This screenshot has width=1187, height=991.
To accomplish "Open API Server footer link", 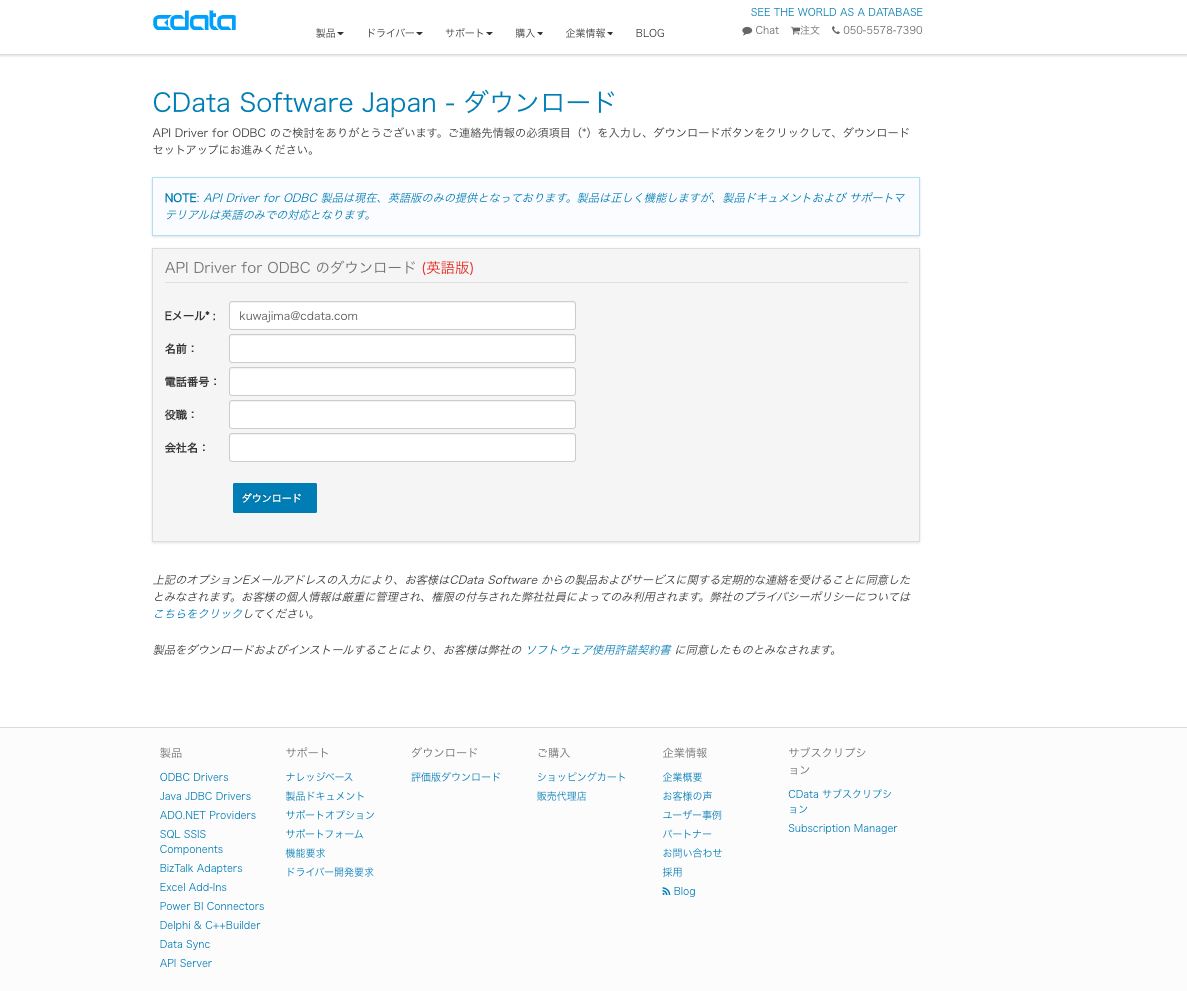I will (185, 963).
